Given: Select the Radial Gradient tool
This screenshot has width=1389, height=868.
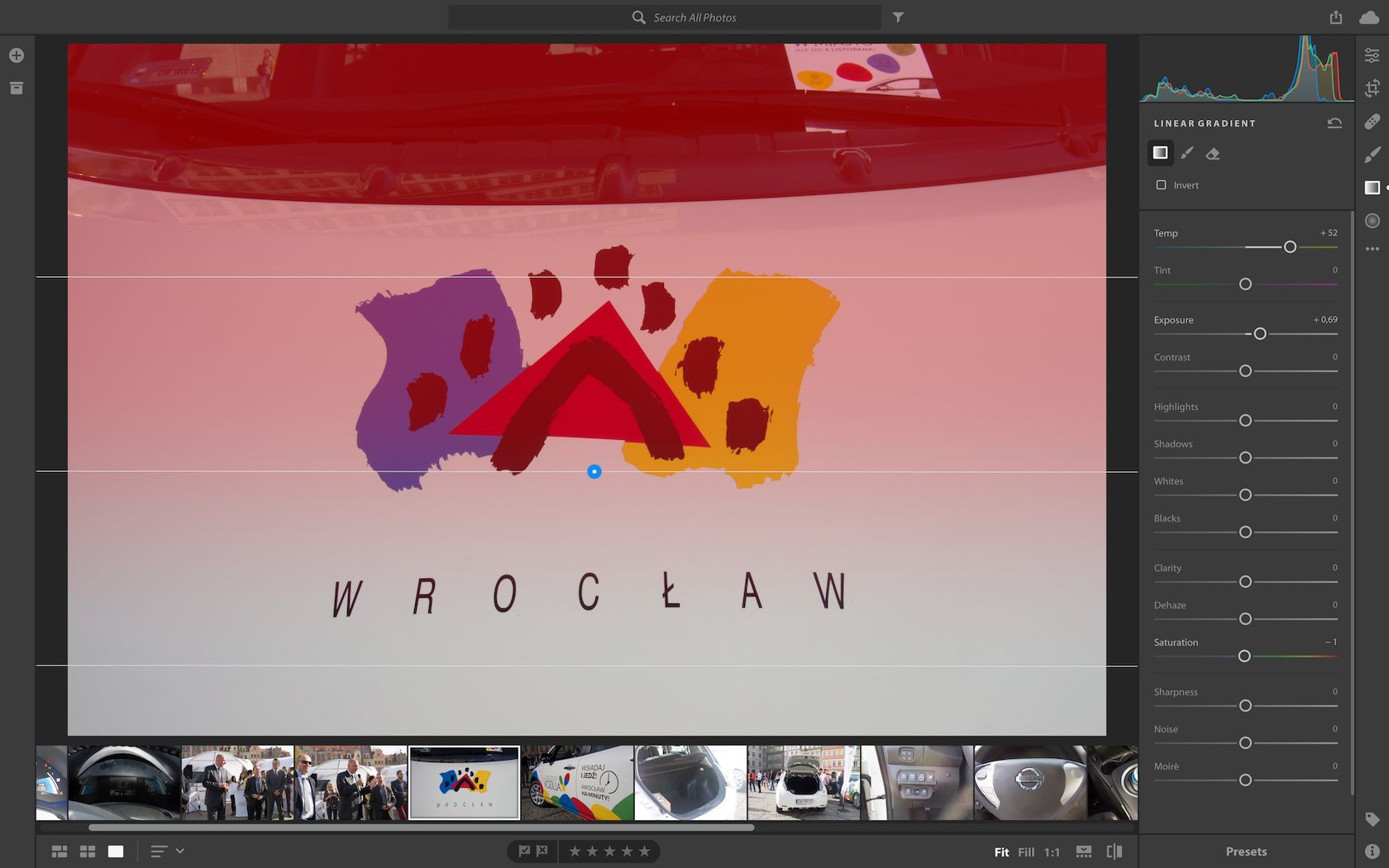Looking at the screenshot, I should tap(1372, 221).
